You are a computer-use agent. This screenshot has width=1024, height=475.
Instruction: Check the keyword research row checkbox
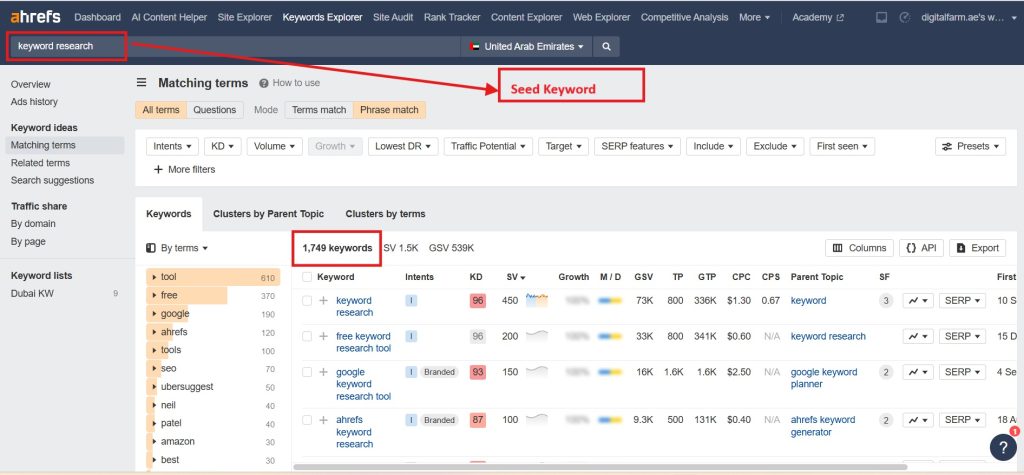coord(307,301)
